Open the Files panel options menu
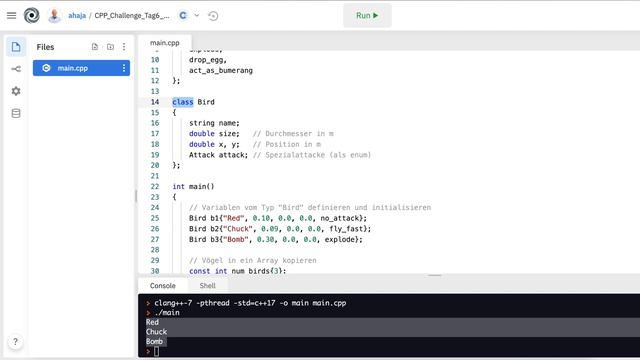The width and height of the screenshot is (640, 360). [124, 47]
